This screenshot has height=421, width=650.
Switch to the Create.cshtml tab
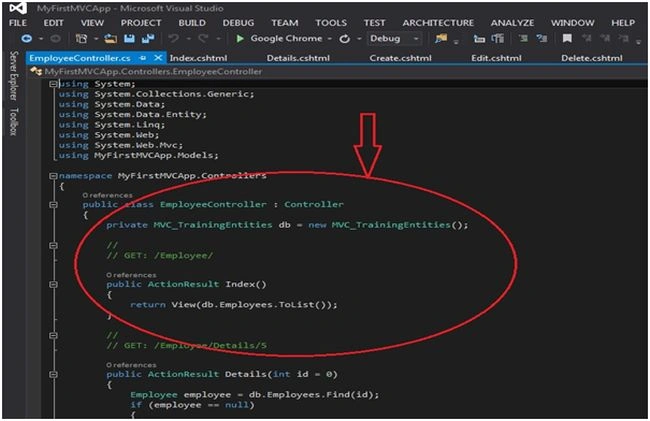[x=400, y=58]
